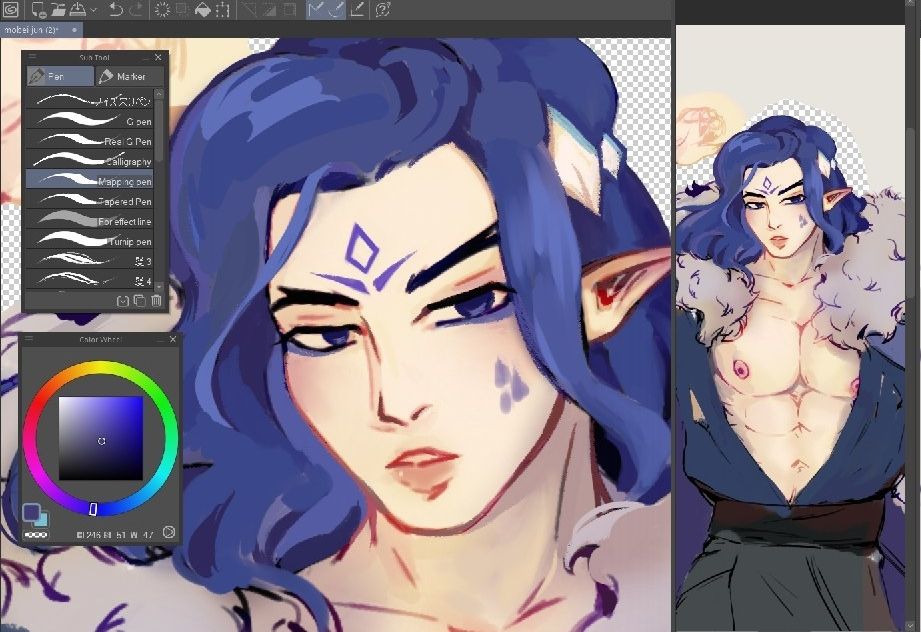Minimize the Sub Tool palette
The width and height of the screenshot is (921, 632).
click(x=146, y=58)
